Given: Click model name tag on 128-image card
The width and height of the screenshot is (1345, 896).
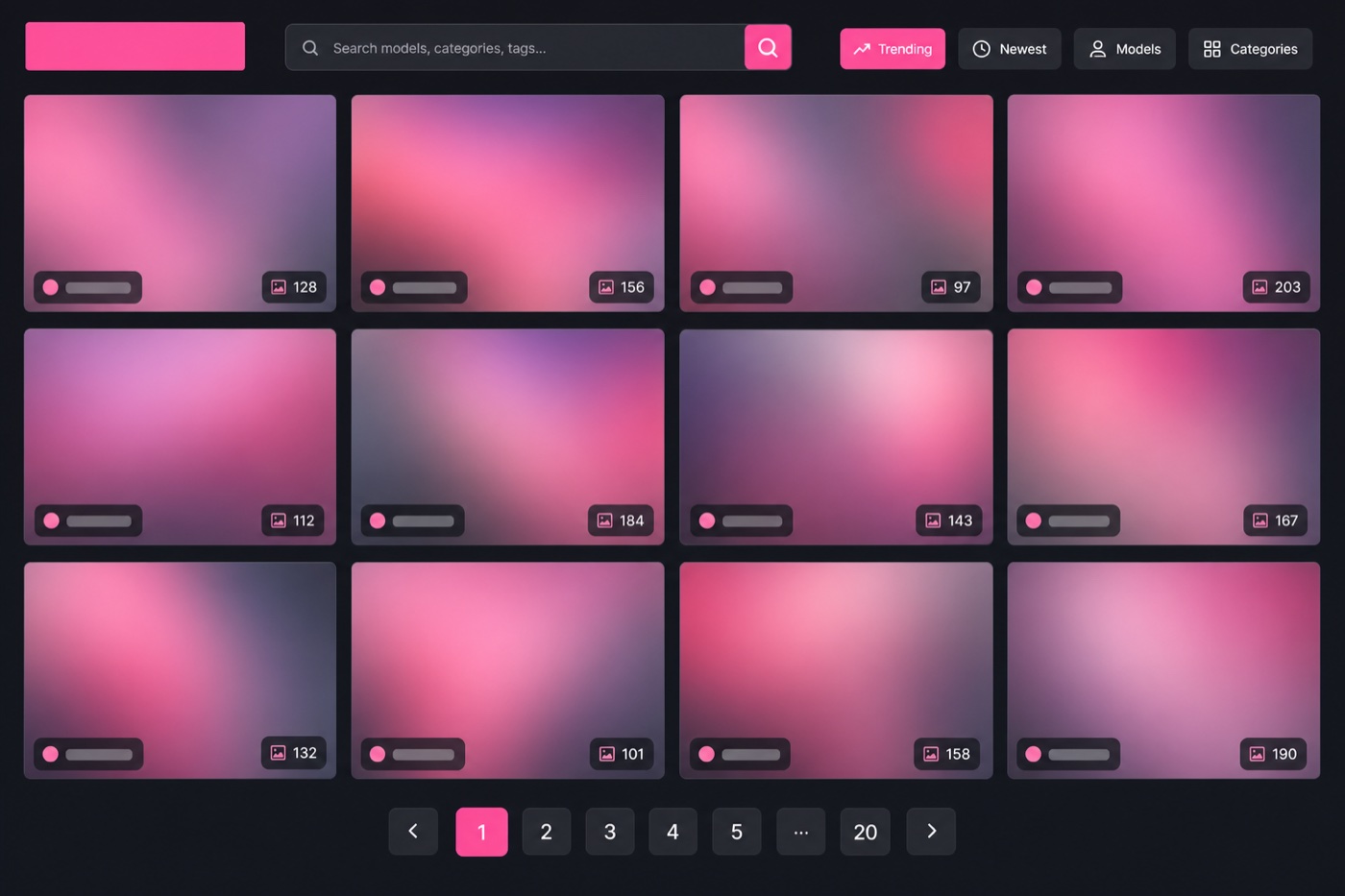Looking at the screenshot, I should pos(87,287).
